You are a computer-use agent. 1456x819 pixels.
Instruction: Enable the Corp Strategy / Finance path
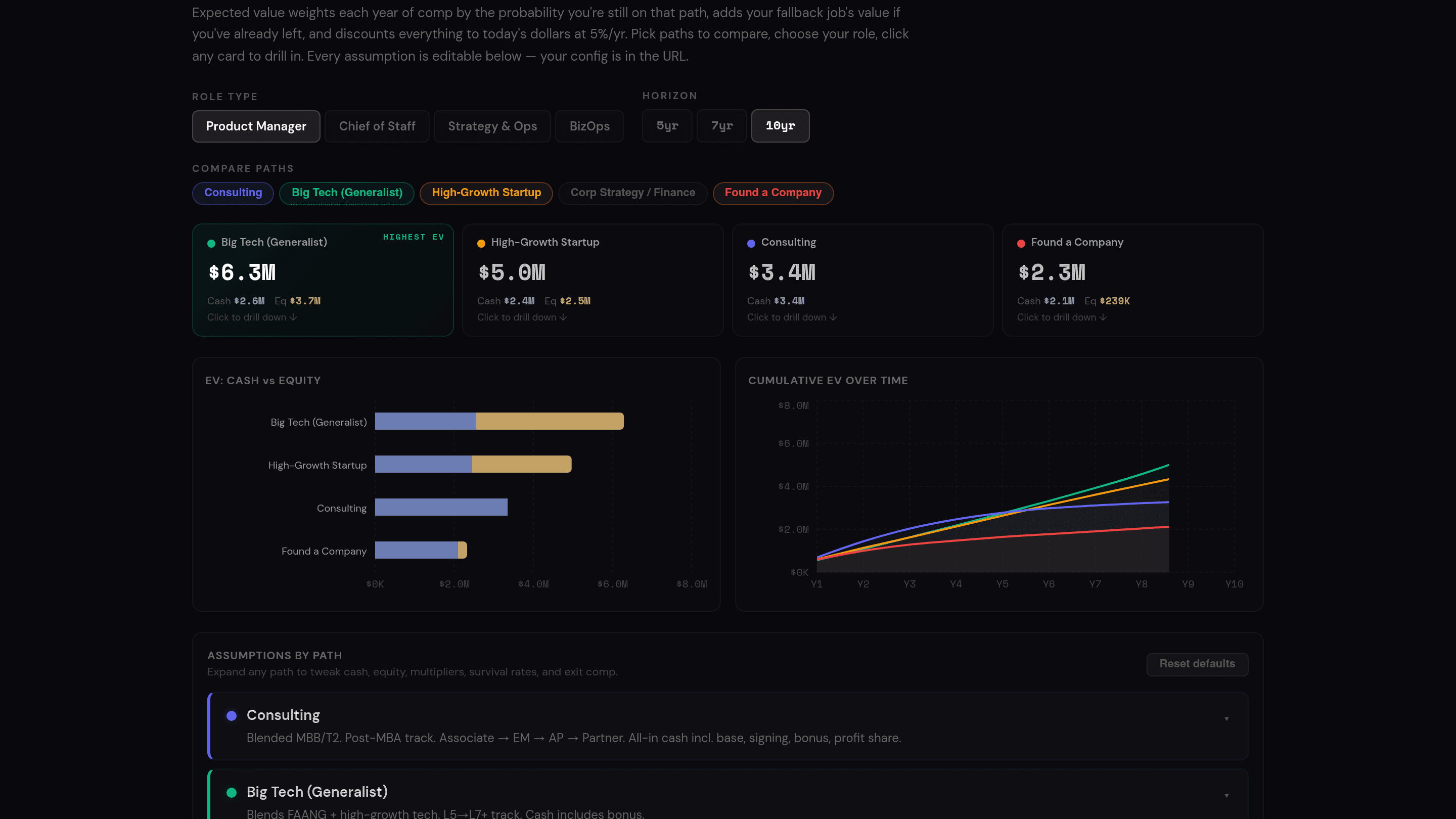(632, 193)
